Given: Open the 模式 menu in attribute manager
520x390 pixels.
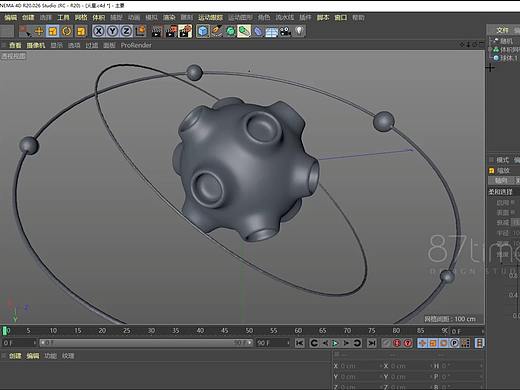Looking at the screenshot, I should (502, 160).
